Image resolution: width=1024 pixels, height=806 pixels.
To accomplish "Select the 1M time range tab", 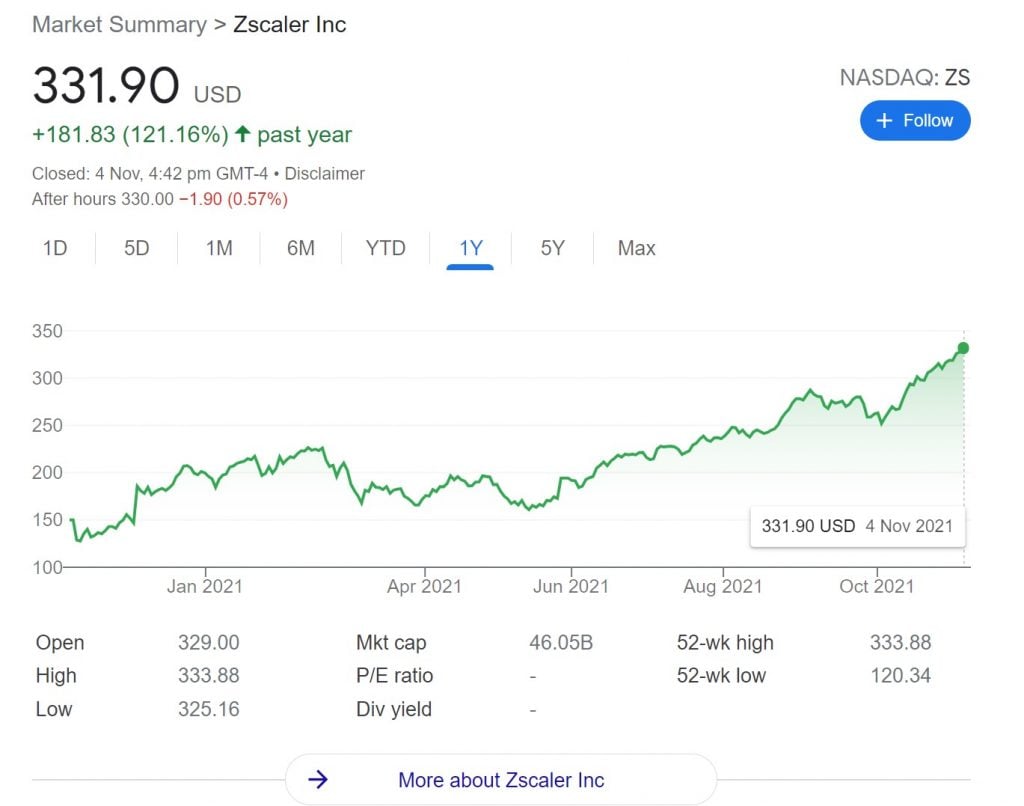I will click(219, 248).
